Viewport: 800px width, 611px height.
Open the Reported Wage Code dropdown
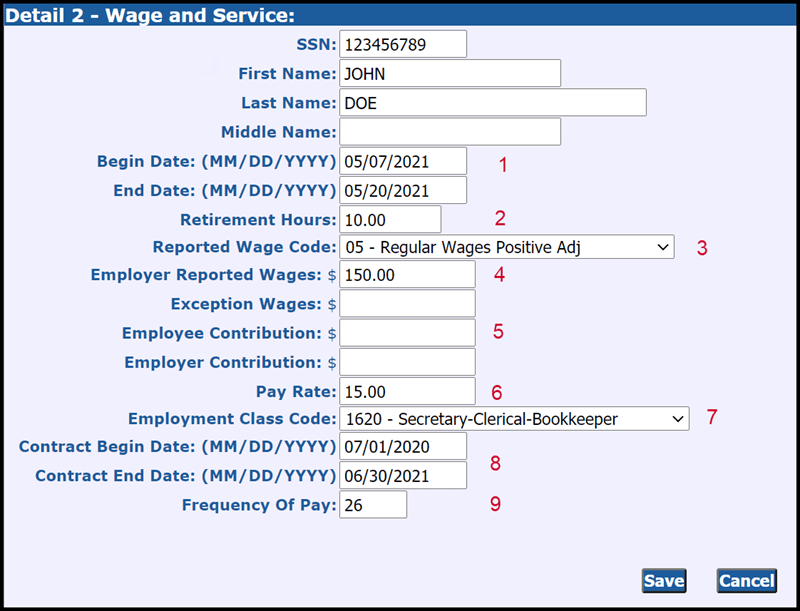[505, 247]
